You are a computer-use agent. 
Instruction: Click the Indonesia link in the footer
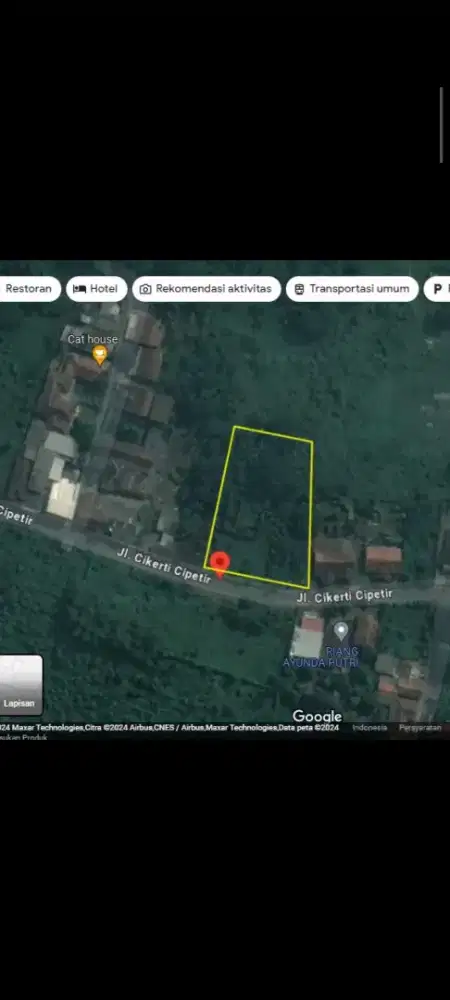[x=370, y=728]
